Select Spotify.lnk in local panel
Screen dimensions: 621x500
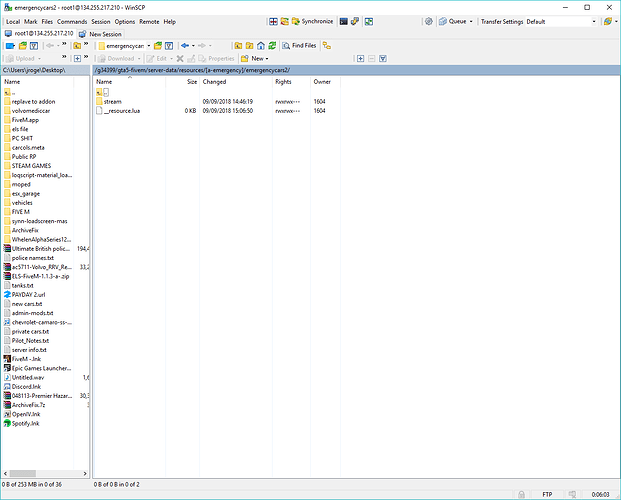point(25,424)
